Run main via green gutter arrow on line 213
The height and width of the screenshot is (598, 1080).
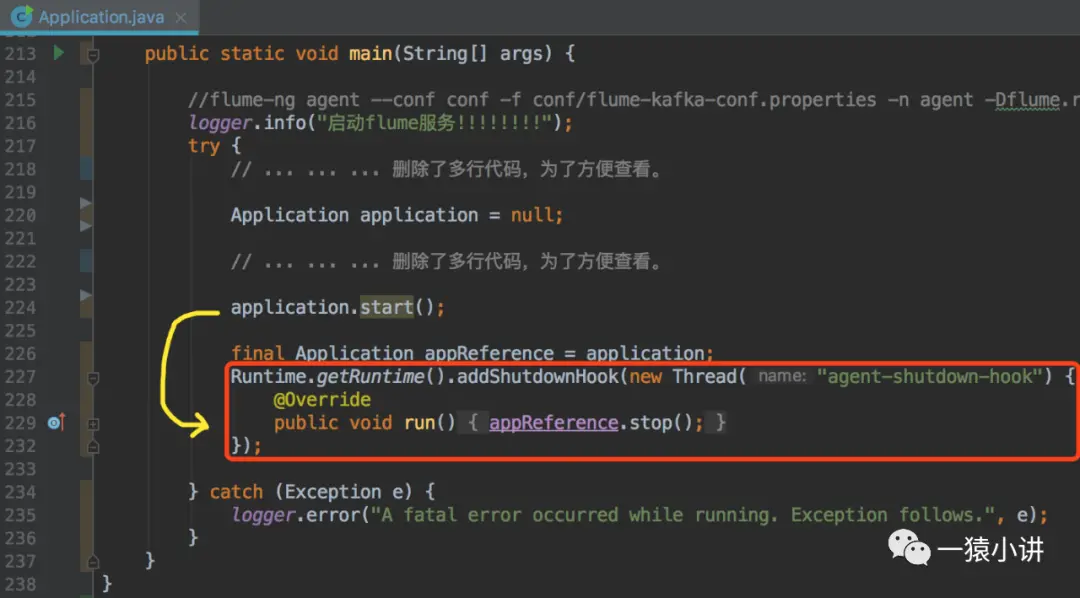[59, 52]
